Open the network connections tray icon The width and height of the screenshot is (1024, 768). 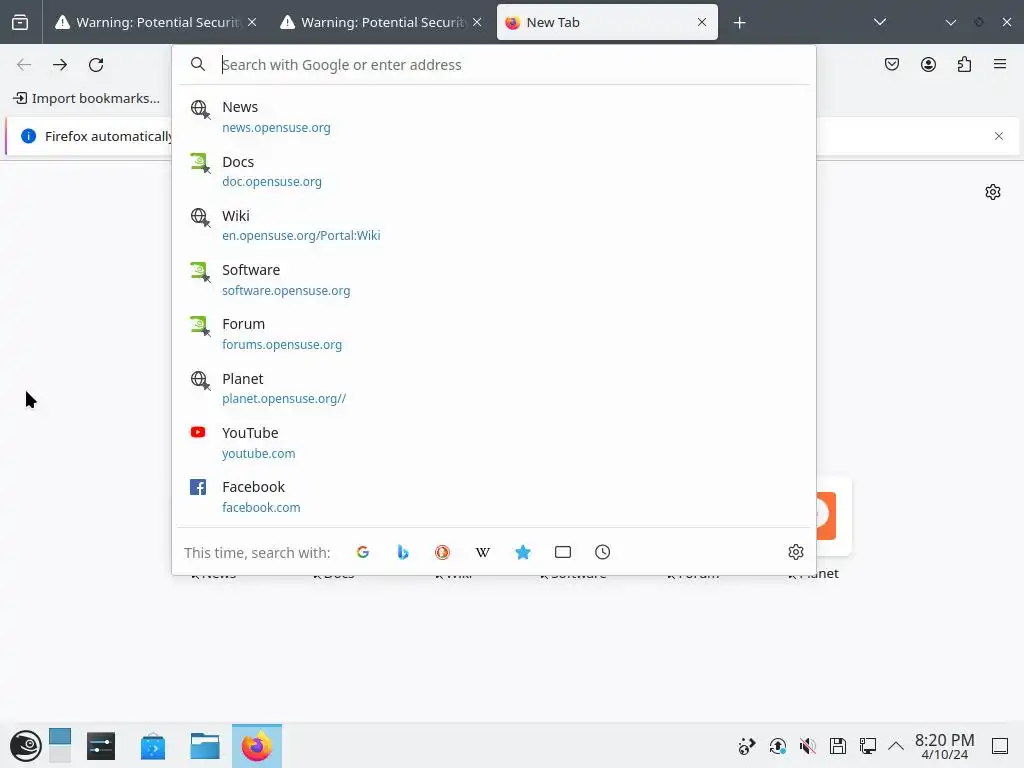click(x=868, y=746)
